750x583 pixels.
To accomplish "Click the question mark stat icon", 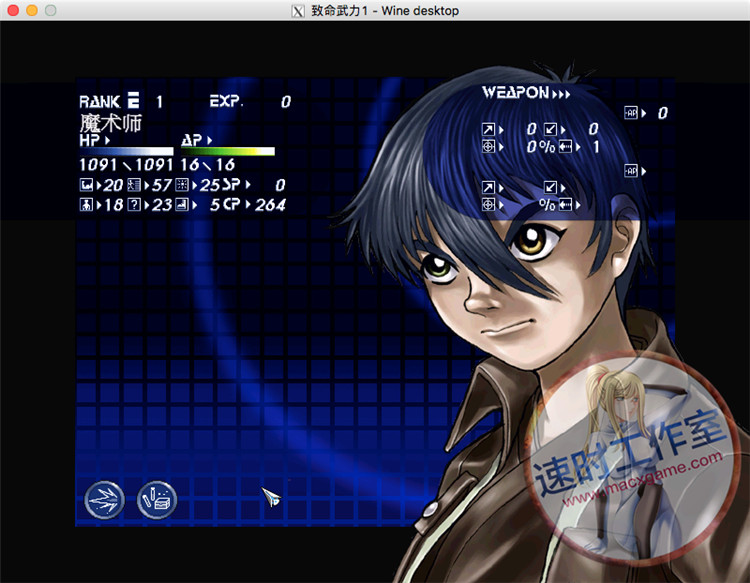I will (134, 205).
